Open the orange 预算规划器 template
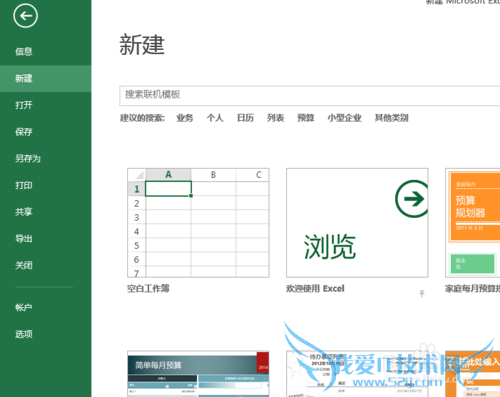 (473, 223)
